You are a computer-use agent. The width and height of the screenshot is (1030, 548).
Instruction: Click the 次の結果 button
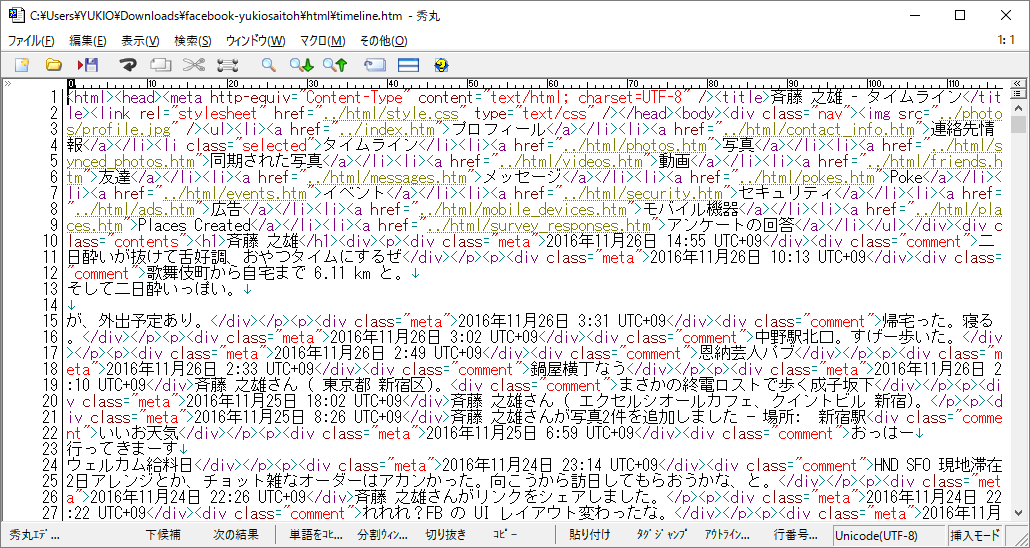pos(235,535)
